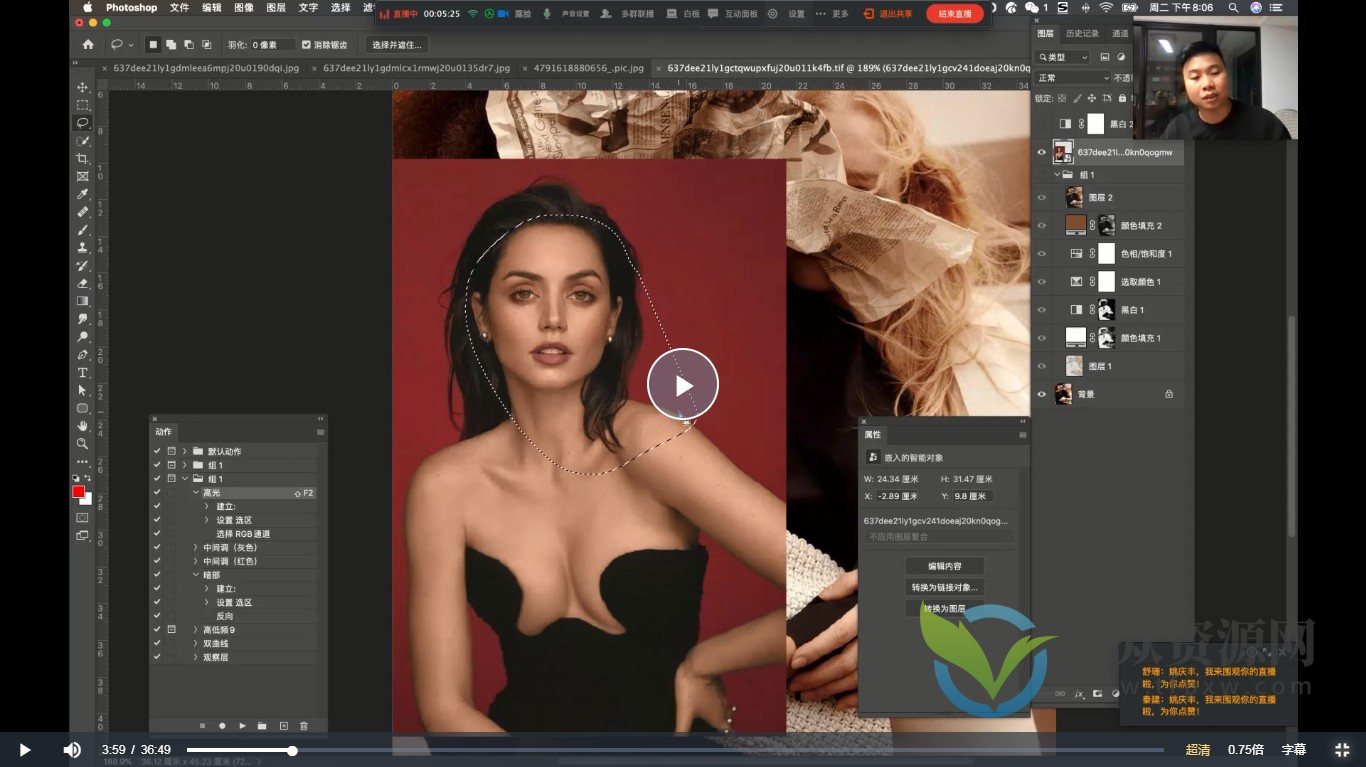1366x767 pixels.
Task: Collapse the 高光 action
Action: coord(196,493)
